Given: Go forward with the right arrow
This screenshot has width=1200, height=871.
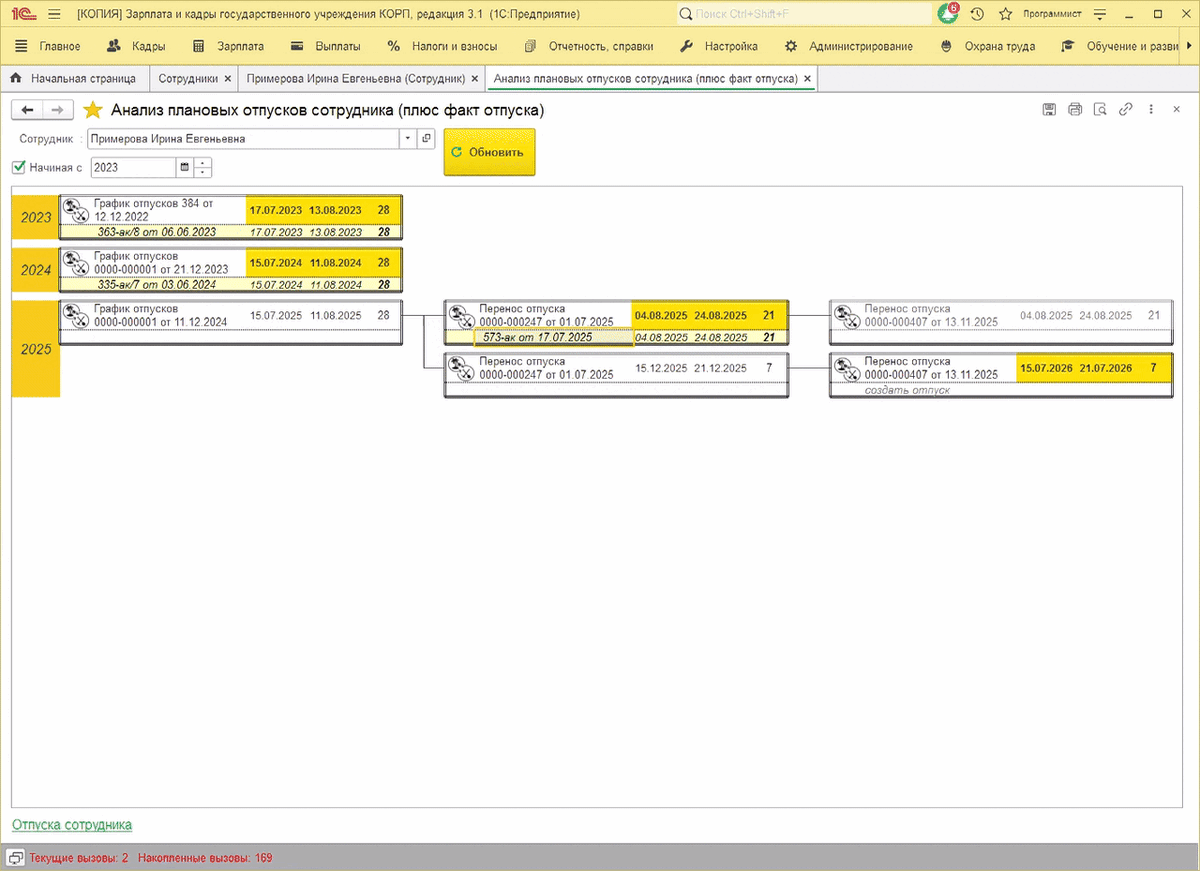Looking at the screenshot, I should (x=58, y=110).
